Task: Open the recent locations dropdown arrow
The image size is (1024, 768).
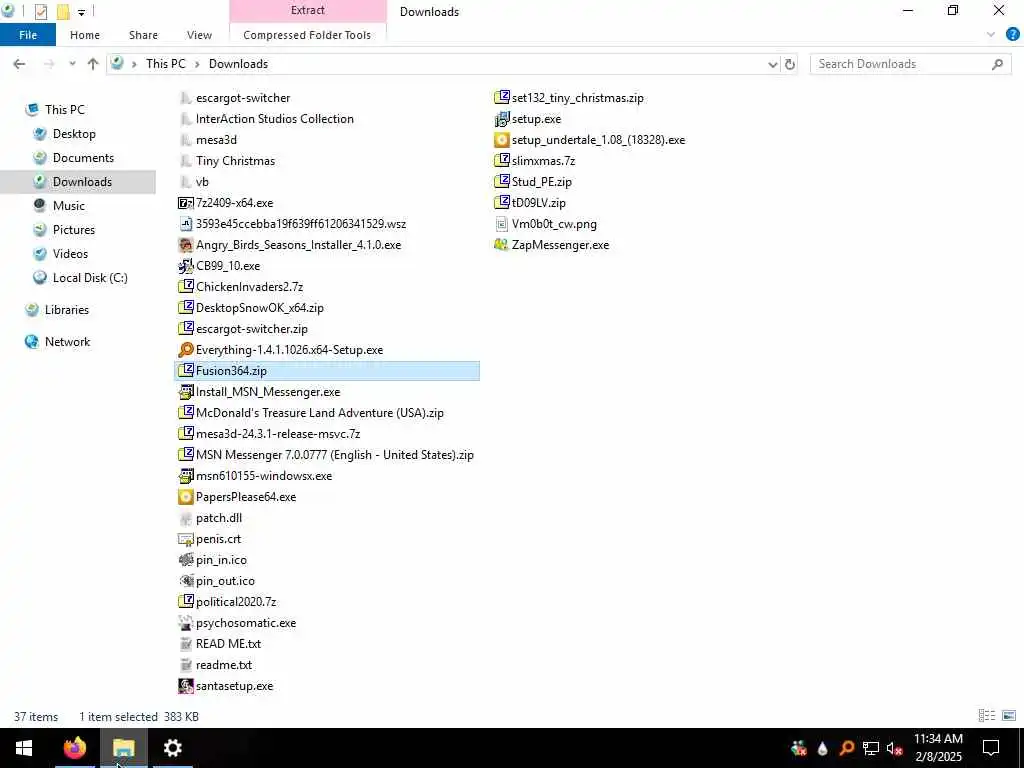Action: (72, 64)
